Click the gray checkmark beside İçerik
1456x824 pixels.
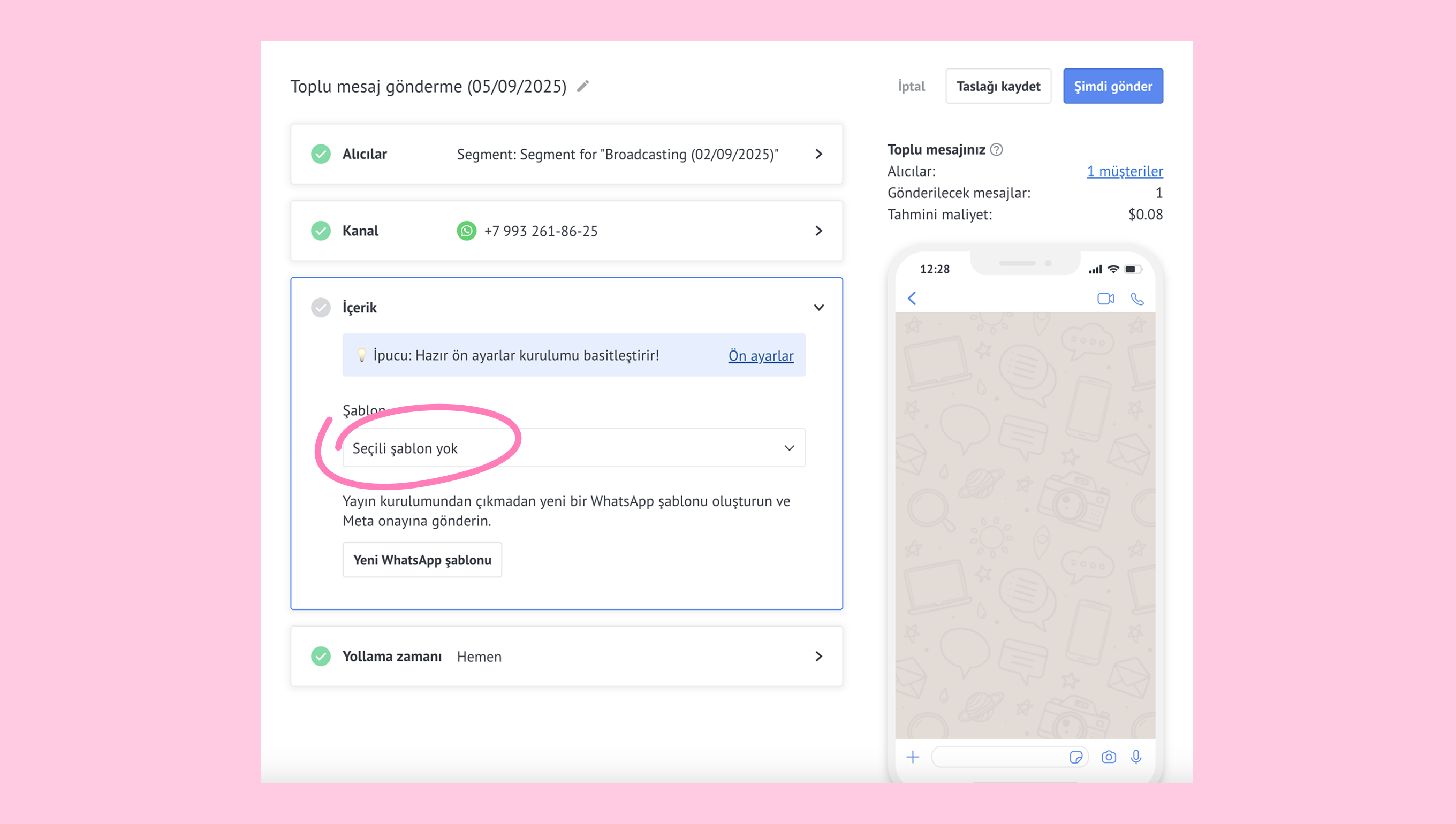click(x=321, y=307)
